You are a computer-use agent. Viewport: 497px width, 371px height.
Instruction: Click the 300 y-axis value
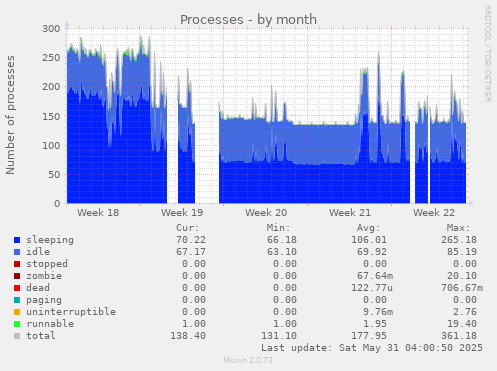pyautogui.click(x=51, y=29)
